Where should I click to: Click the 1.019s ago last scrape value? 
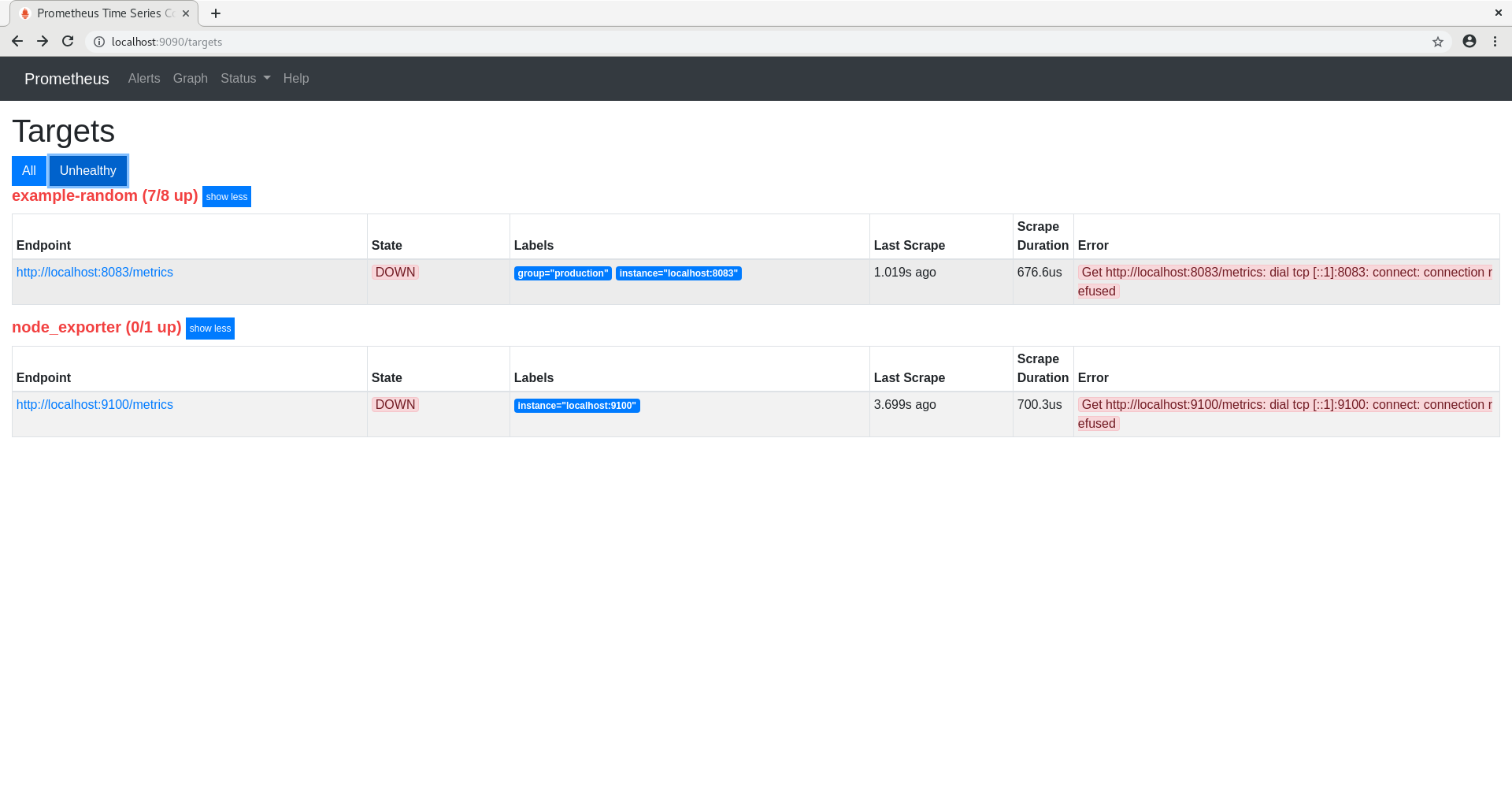[905, 273]
